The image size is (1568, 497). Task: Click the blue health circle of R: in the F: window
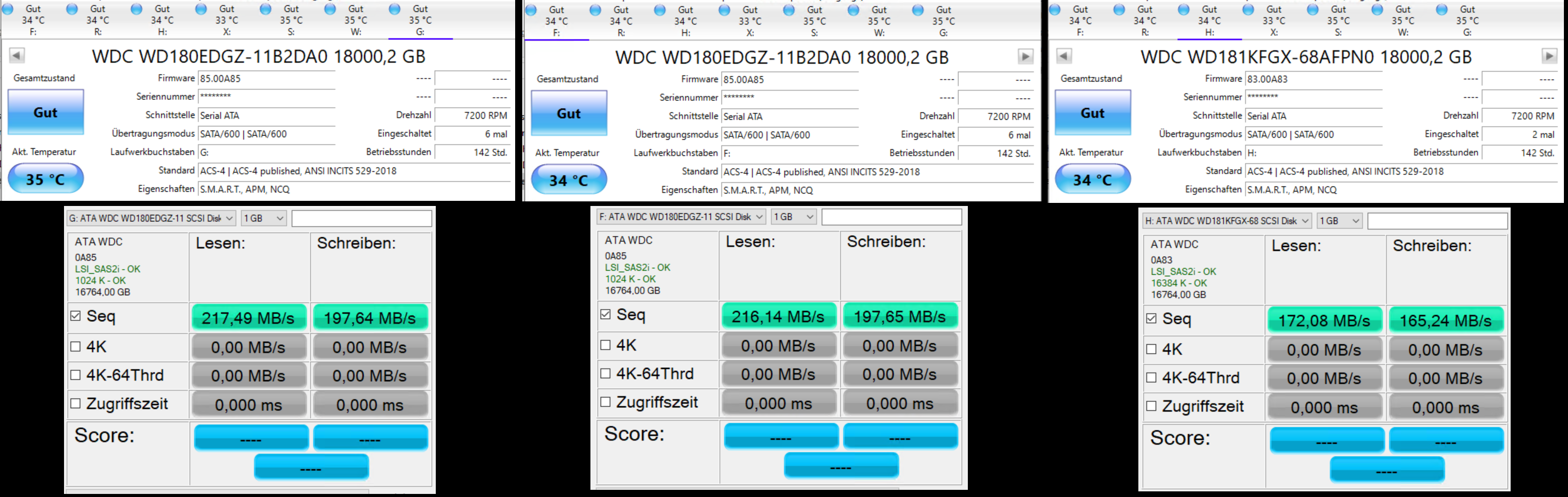[596, 10]
